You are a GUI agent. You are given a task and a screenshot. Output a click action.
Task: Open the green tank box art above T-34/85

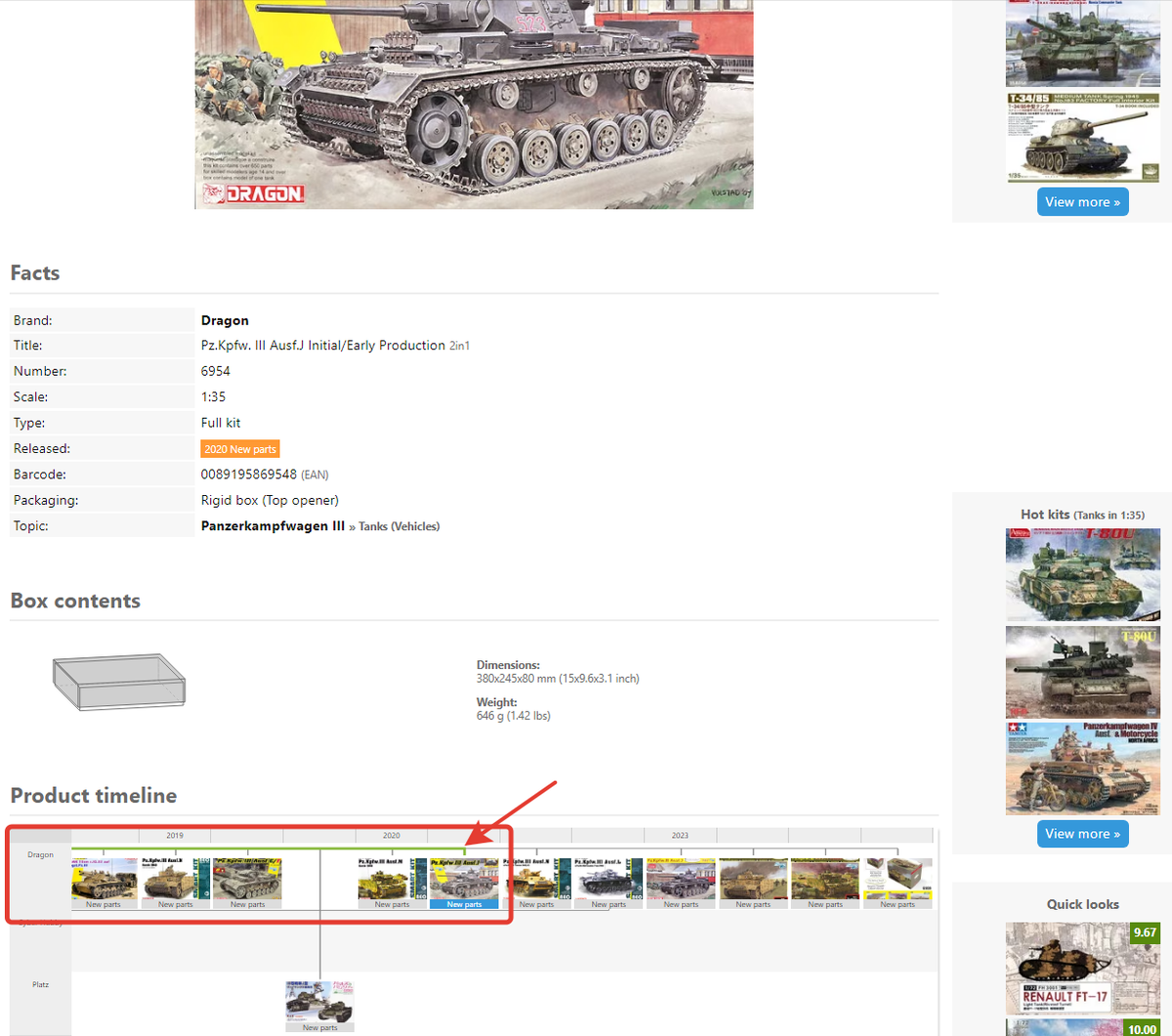pos(1083,43)
